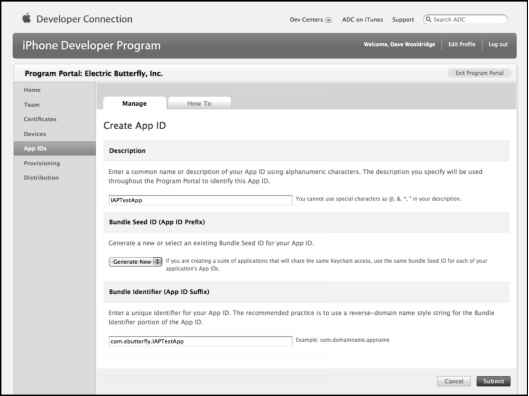529x396 pixels.
Task: Open Distribution in the sidebar
Action: (x=41, y=178)
